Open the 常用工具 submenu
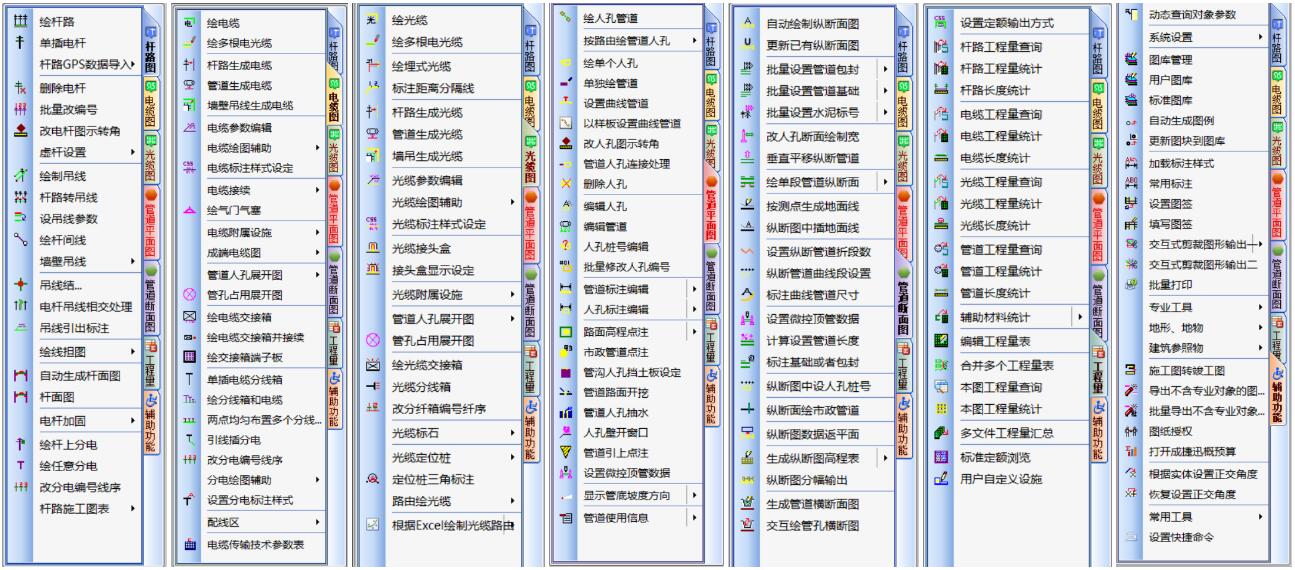The width and height of the screenshot is (1295, 570). pyautogui.click(x=1260, y=517)
